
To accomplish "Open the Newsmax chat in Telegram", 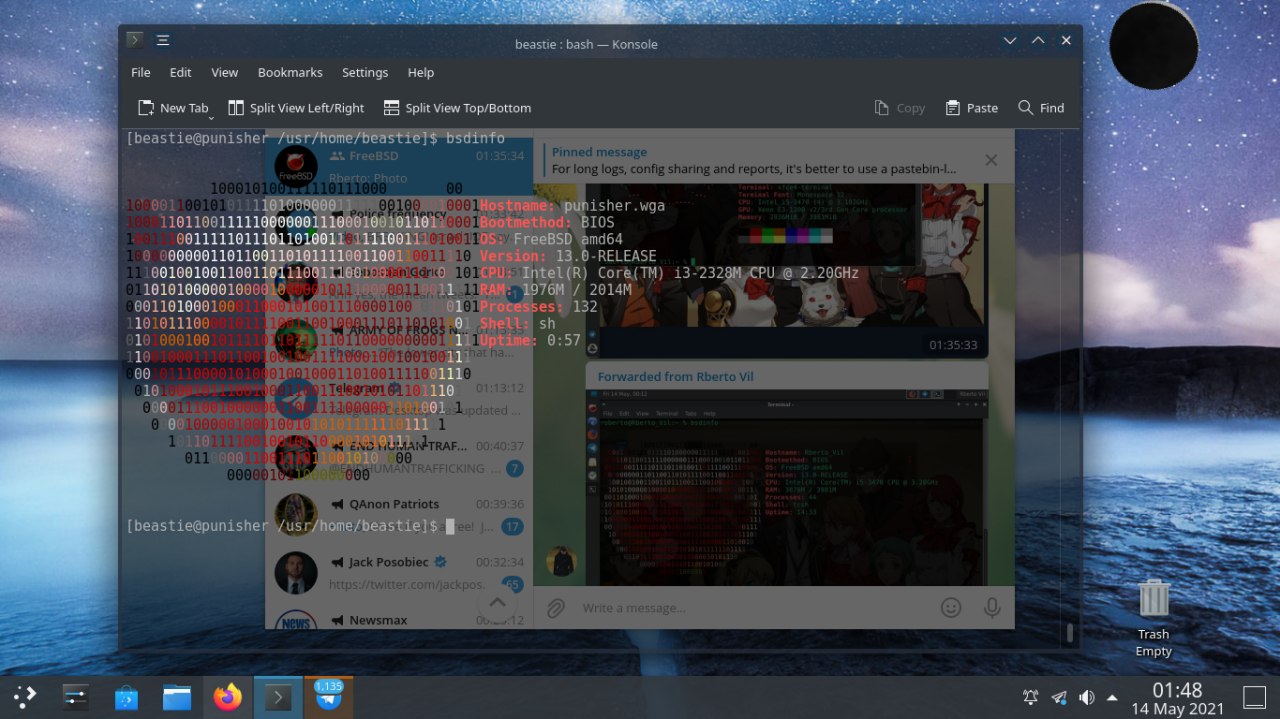I will (399, 618).
